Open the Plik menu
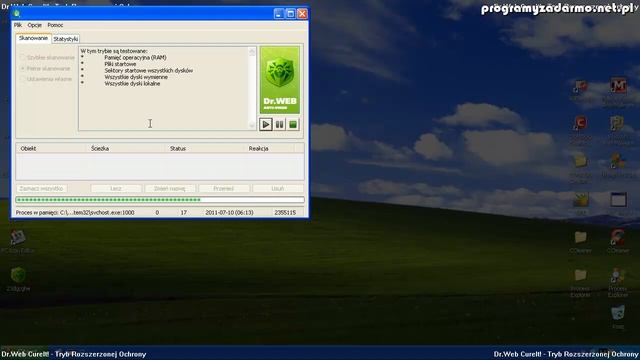Viewport: 640px width, 360px height. [x=18, y=25]
